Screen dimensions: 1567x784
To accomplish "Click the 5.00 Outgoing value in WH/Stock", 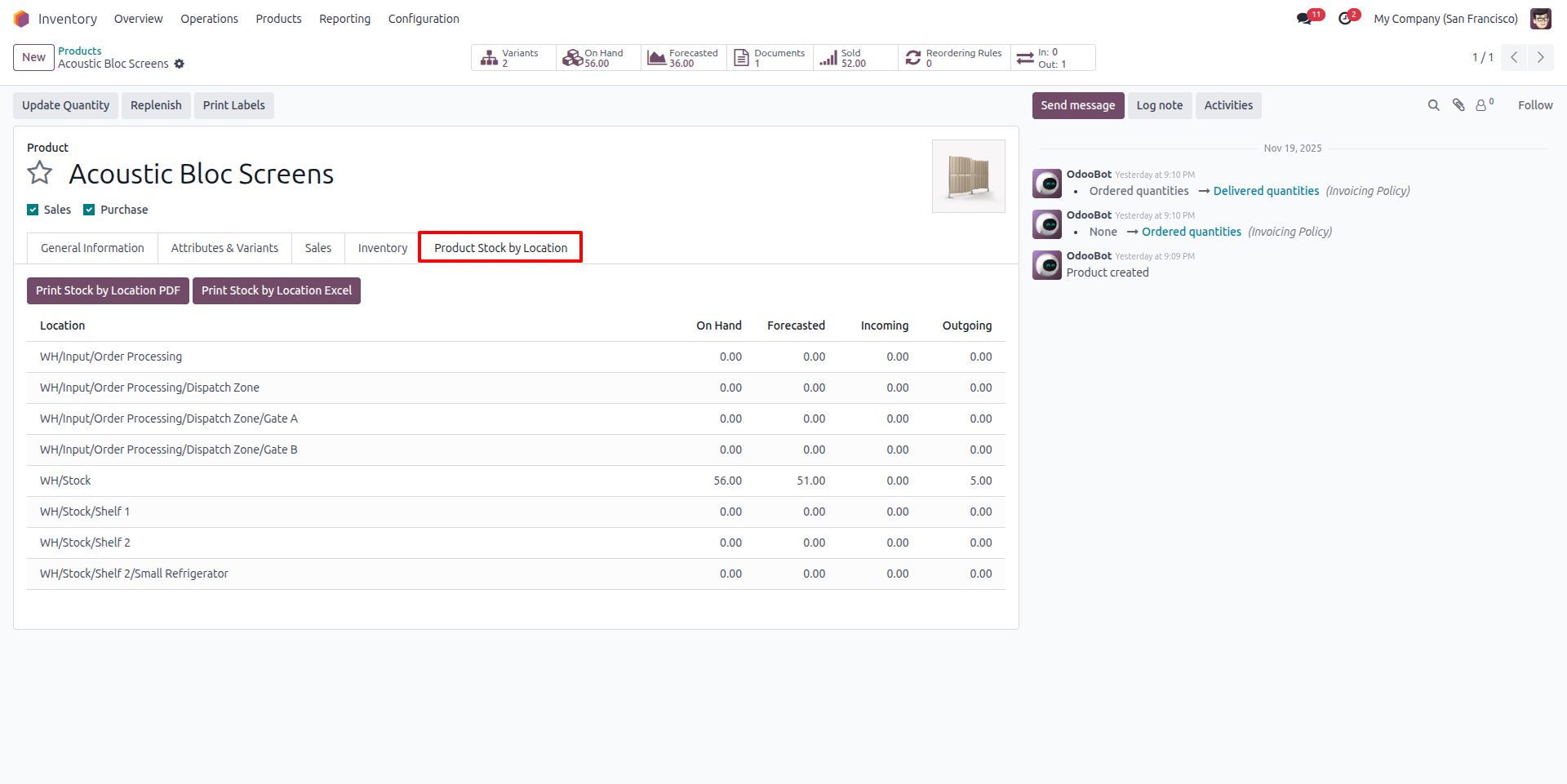I will [x=981, y=481].
